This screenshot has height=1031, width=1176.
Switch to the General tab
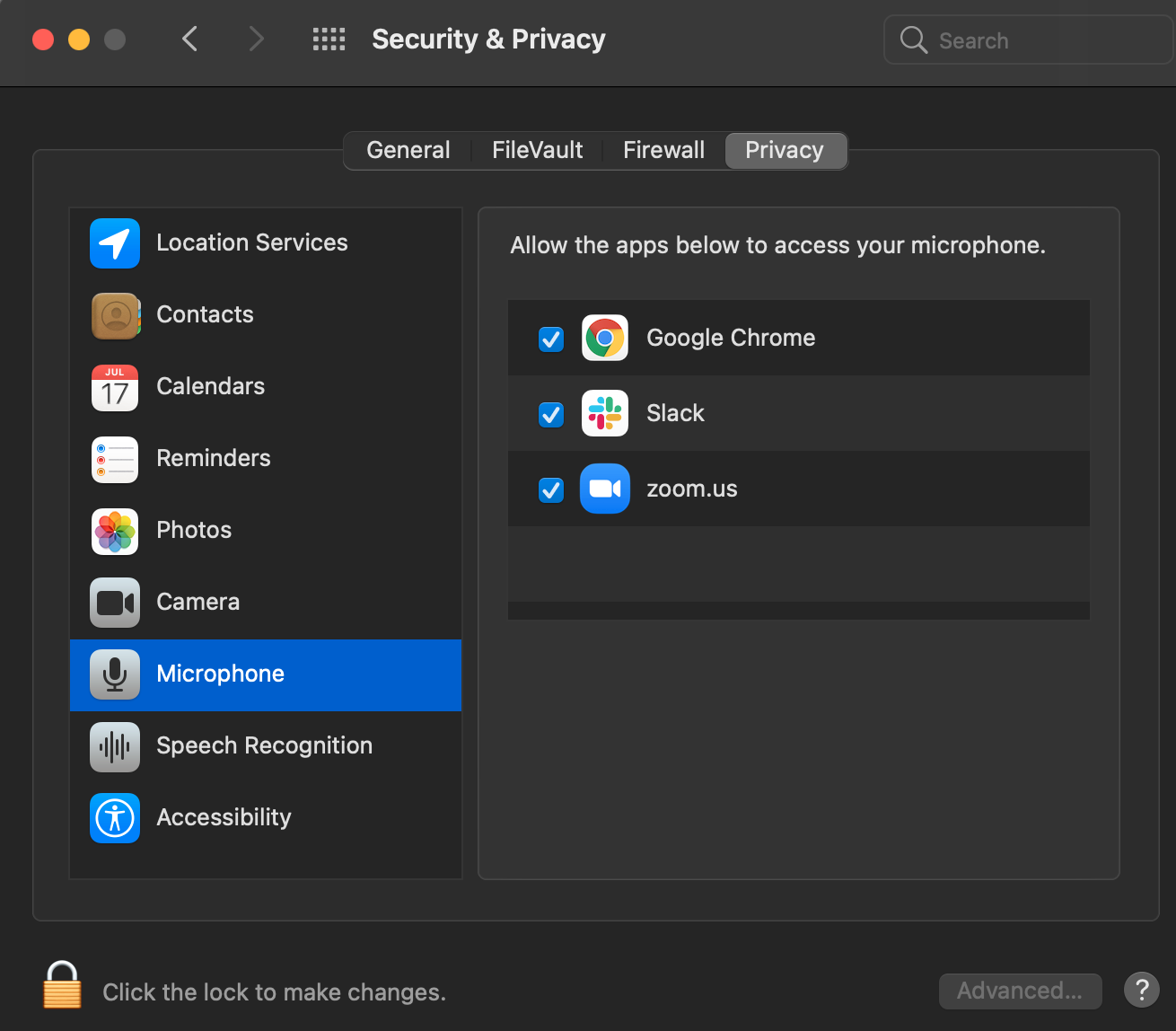pos(408,150)
